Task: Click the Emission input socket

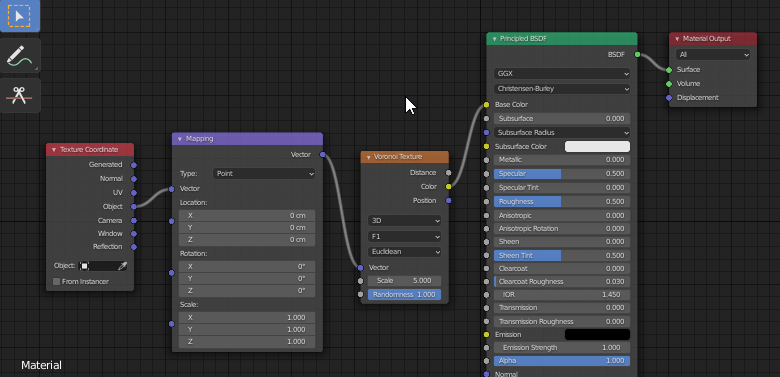Action: (x=486, y=334)
